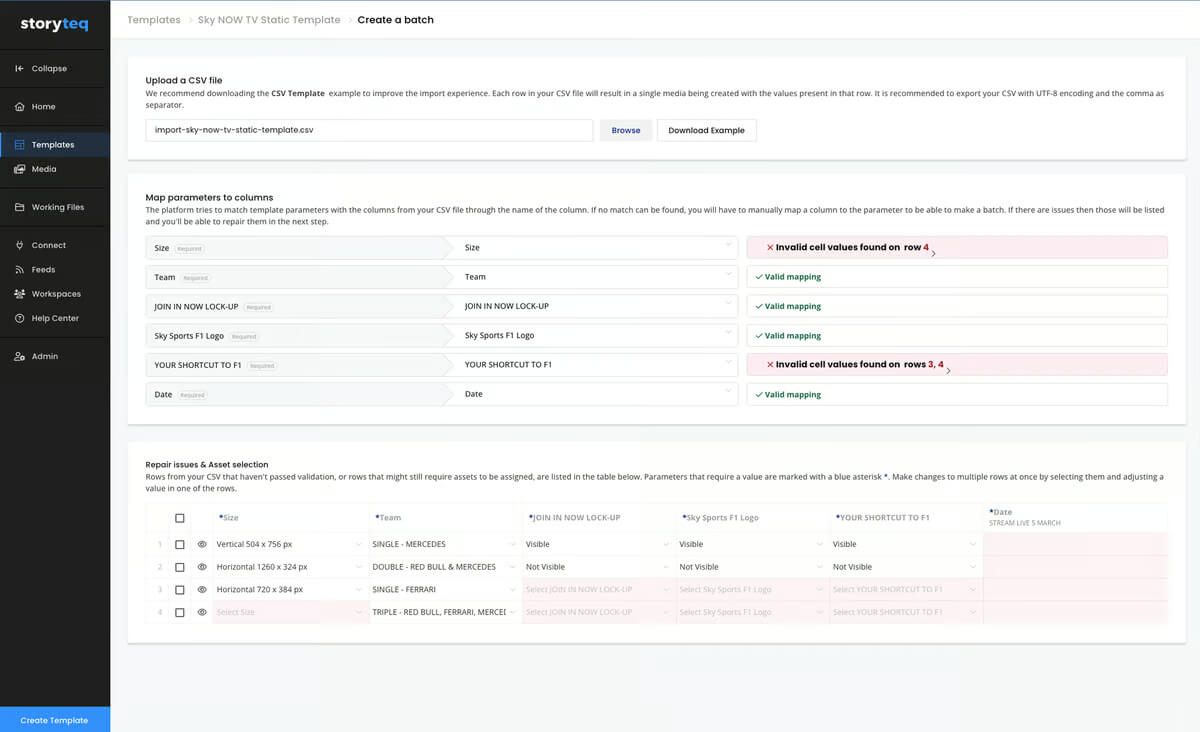
Task: Click Date cell in row 1
Action: point(1075,544)
